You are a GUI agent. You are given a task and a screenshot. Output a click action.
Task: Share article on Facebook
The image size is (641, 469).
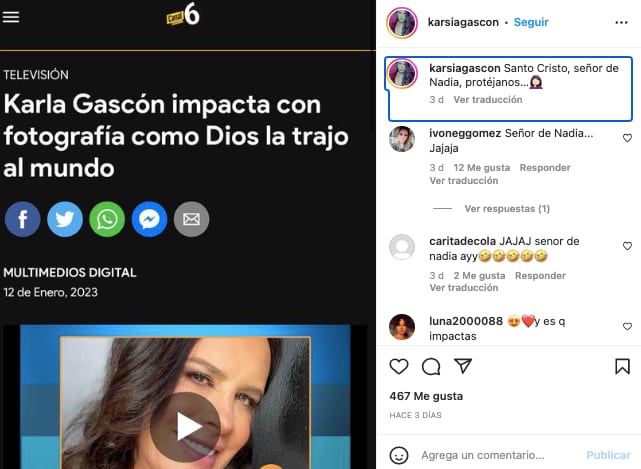tap(22, 220)
